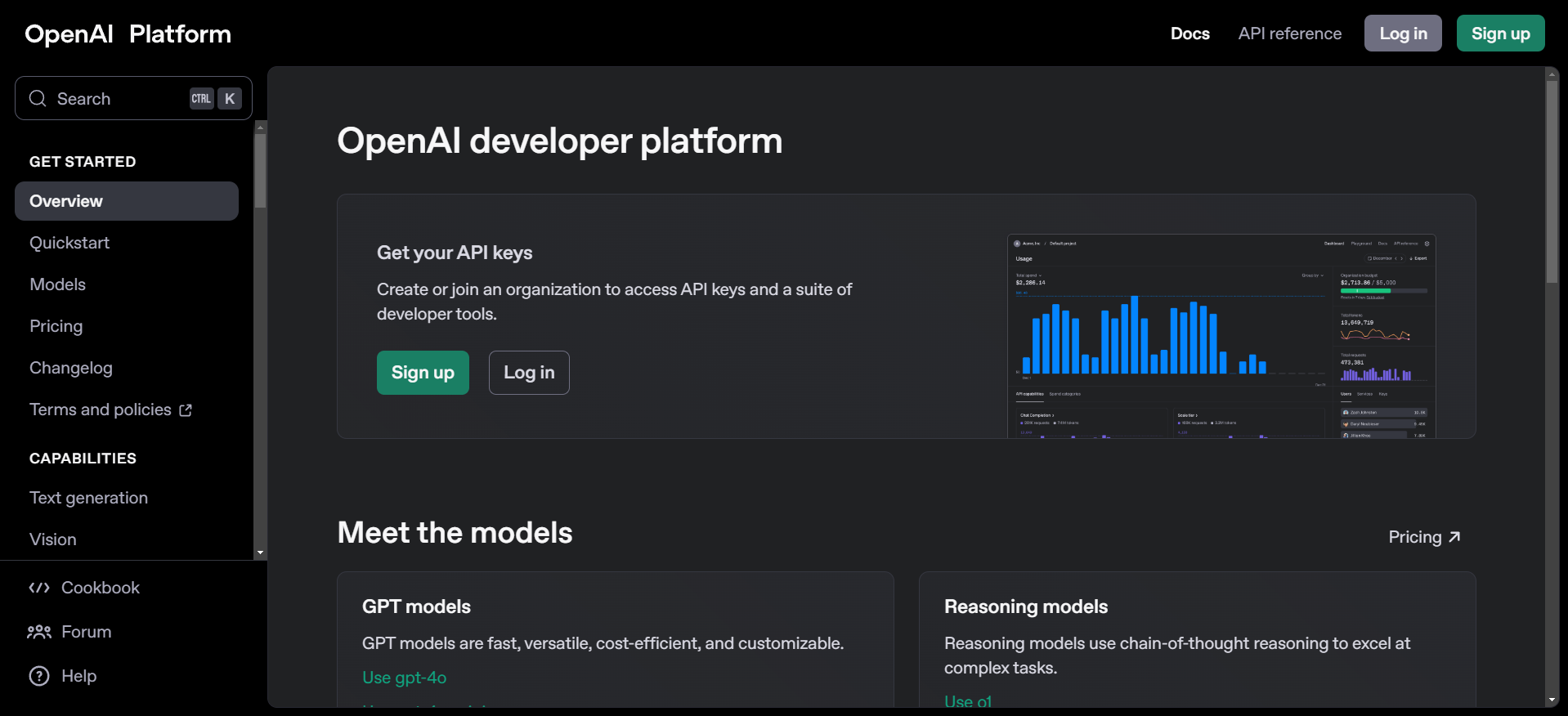Click the main page scrollbar thumb
Screen dimensions: 1568x716
tap(1552, 181)
